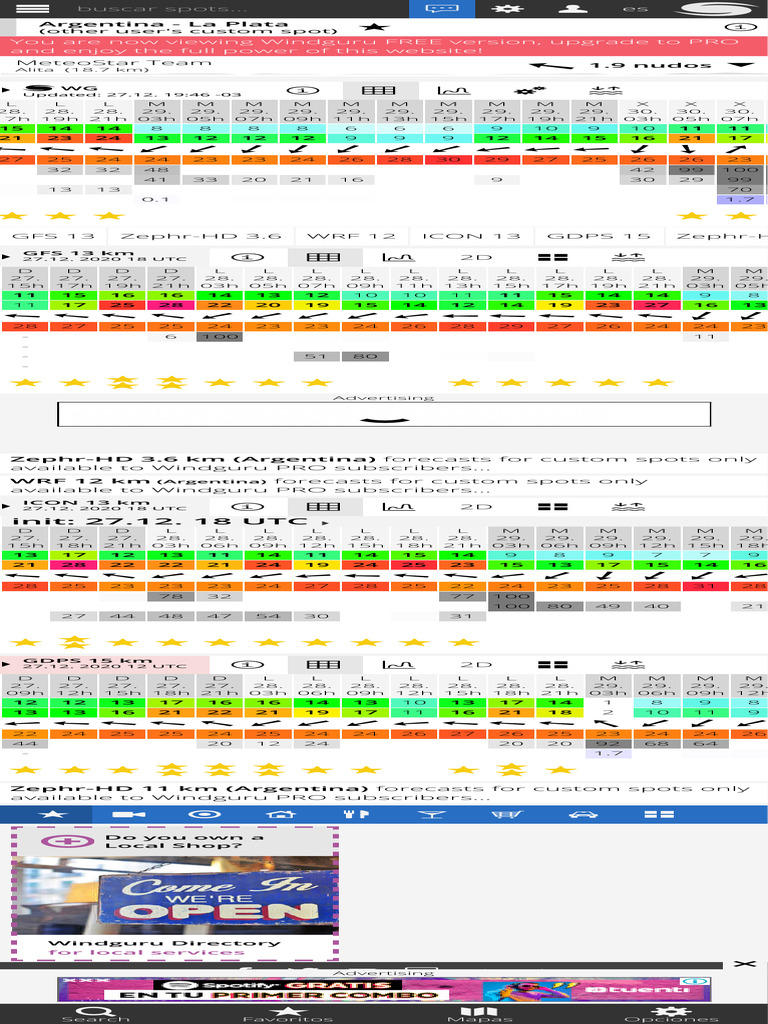Close the bottom advertising banner
Viewport: 768px width, 1024px height.
pos(744,964)
